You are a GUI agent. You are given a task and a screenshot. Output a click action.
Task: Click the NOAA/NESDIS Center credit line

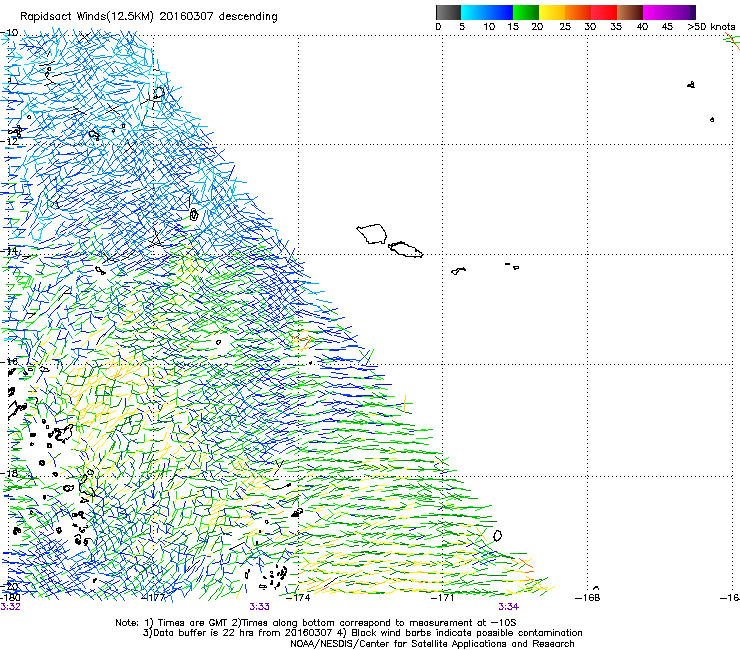(432, 644)
